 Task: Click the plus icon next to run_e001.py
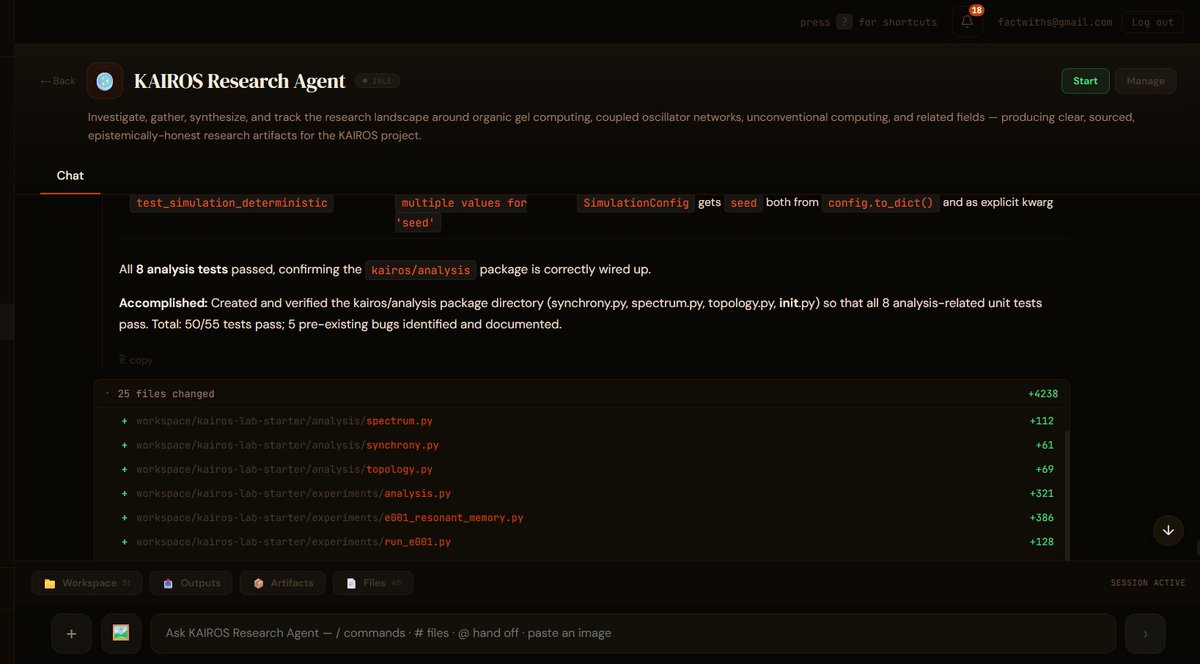[x=124, y=542]
